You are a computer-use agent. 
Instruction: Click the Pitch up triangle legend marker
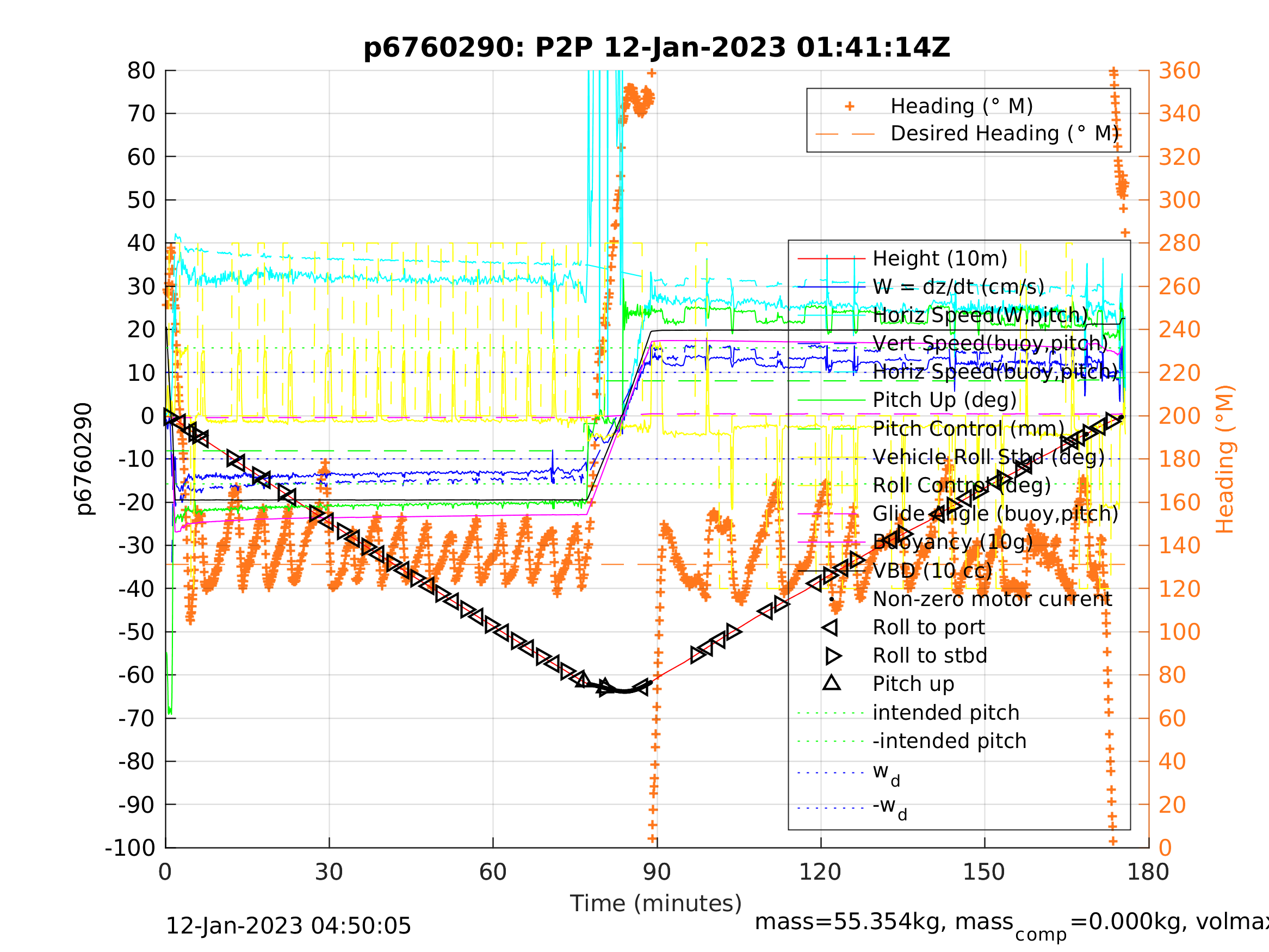point(831,683)
